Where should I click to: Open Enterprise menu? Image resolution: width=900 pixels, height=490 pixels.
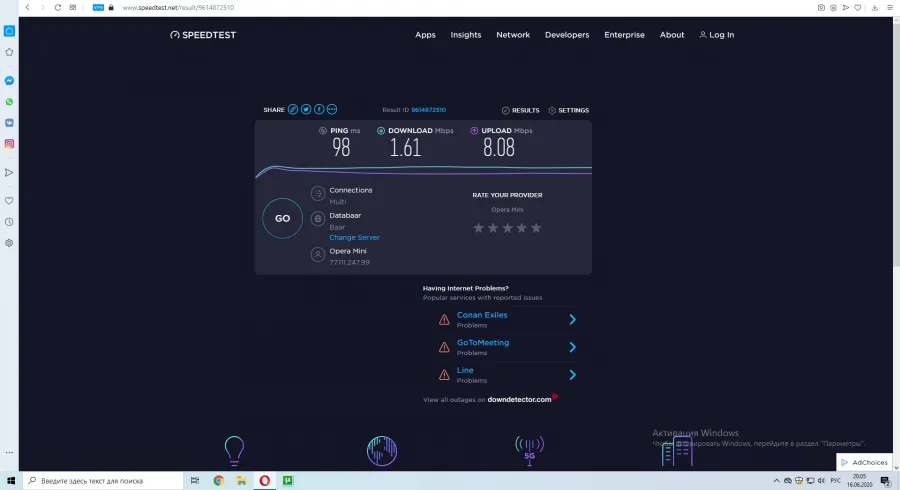coord(624,35)
